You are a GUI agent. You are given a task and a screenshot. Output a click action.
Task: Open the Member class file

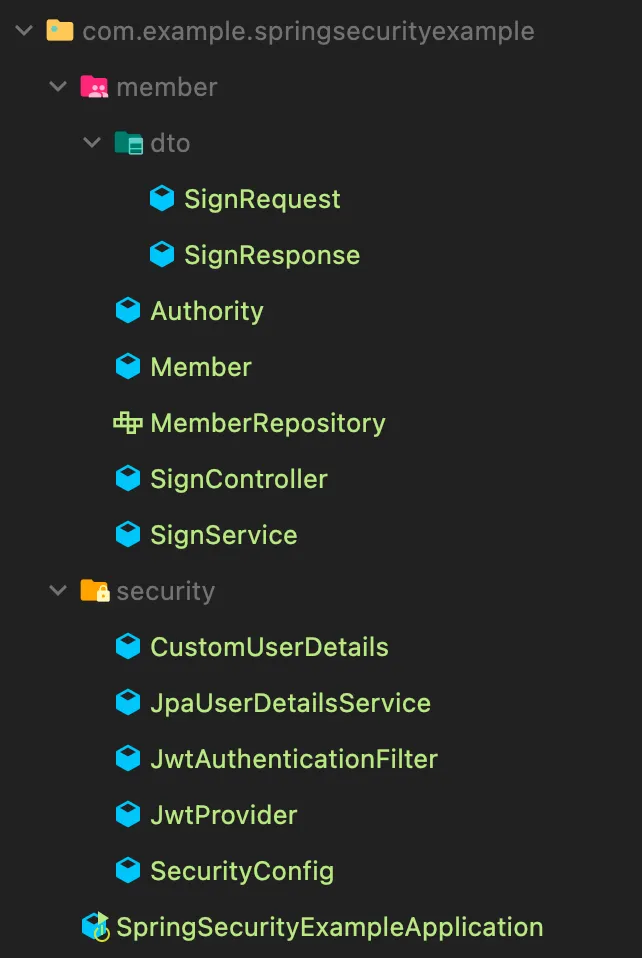[200, 367]
